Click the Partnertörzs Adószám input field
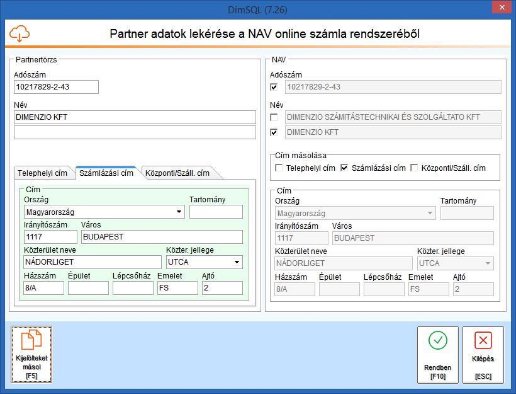Screen dimensions: 516x394 pyautogui.click(x=56, y=87)
